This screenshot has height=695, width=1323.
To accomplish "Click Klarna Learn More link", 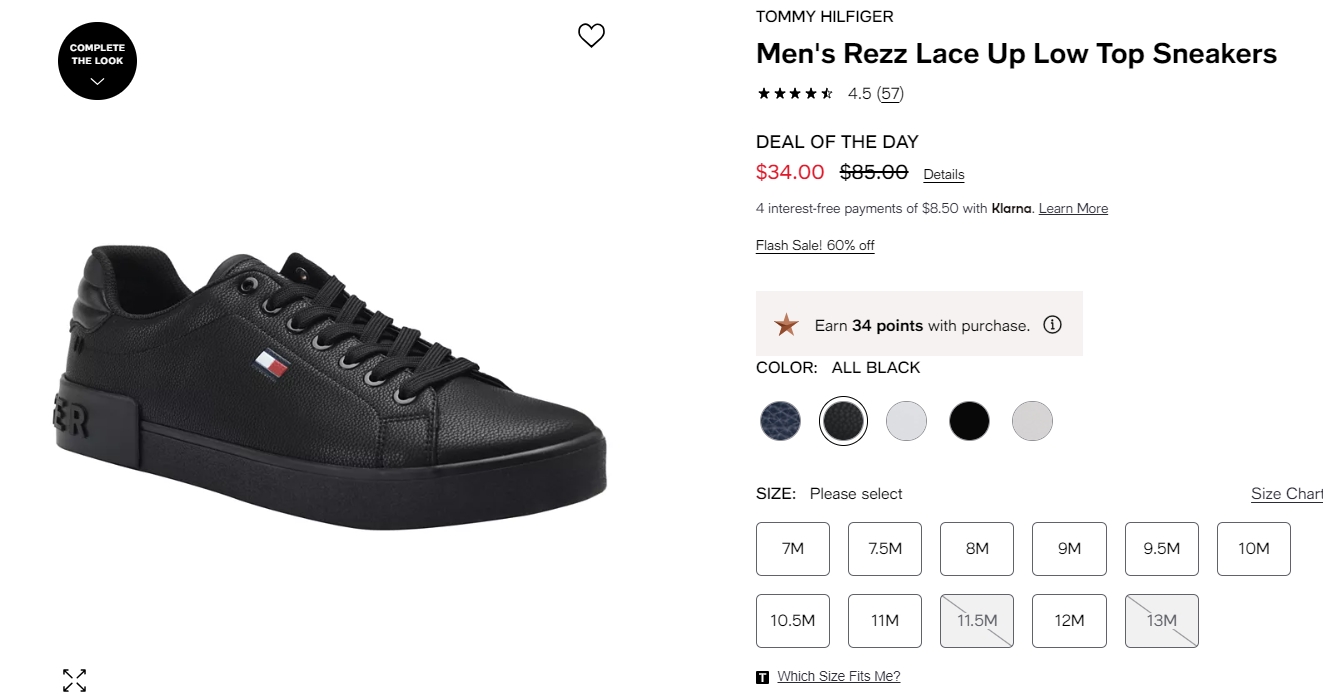I will coord(1073,209).
